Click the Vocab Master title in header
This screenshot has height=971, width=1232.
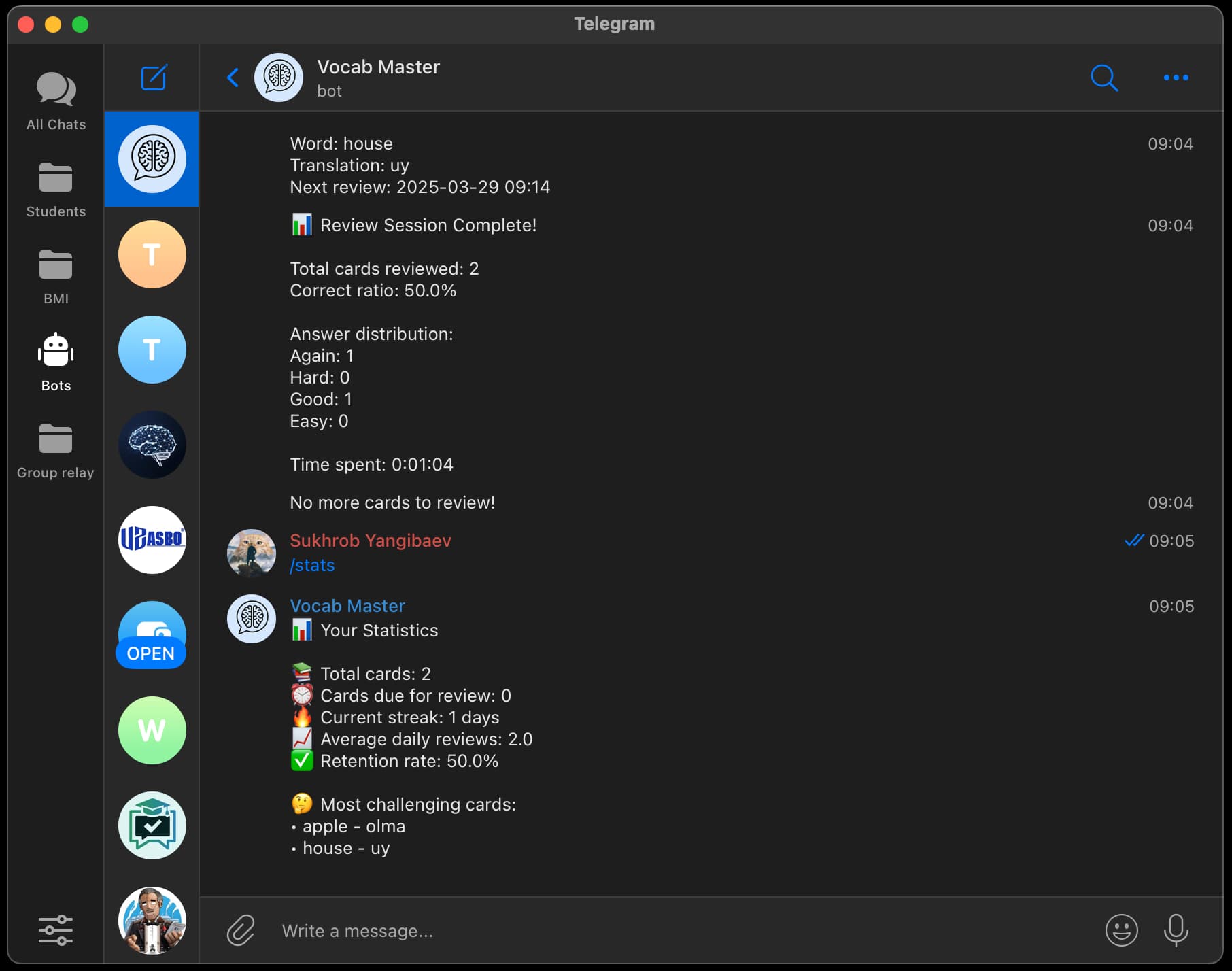tap(379, 67)
